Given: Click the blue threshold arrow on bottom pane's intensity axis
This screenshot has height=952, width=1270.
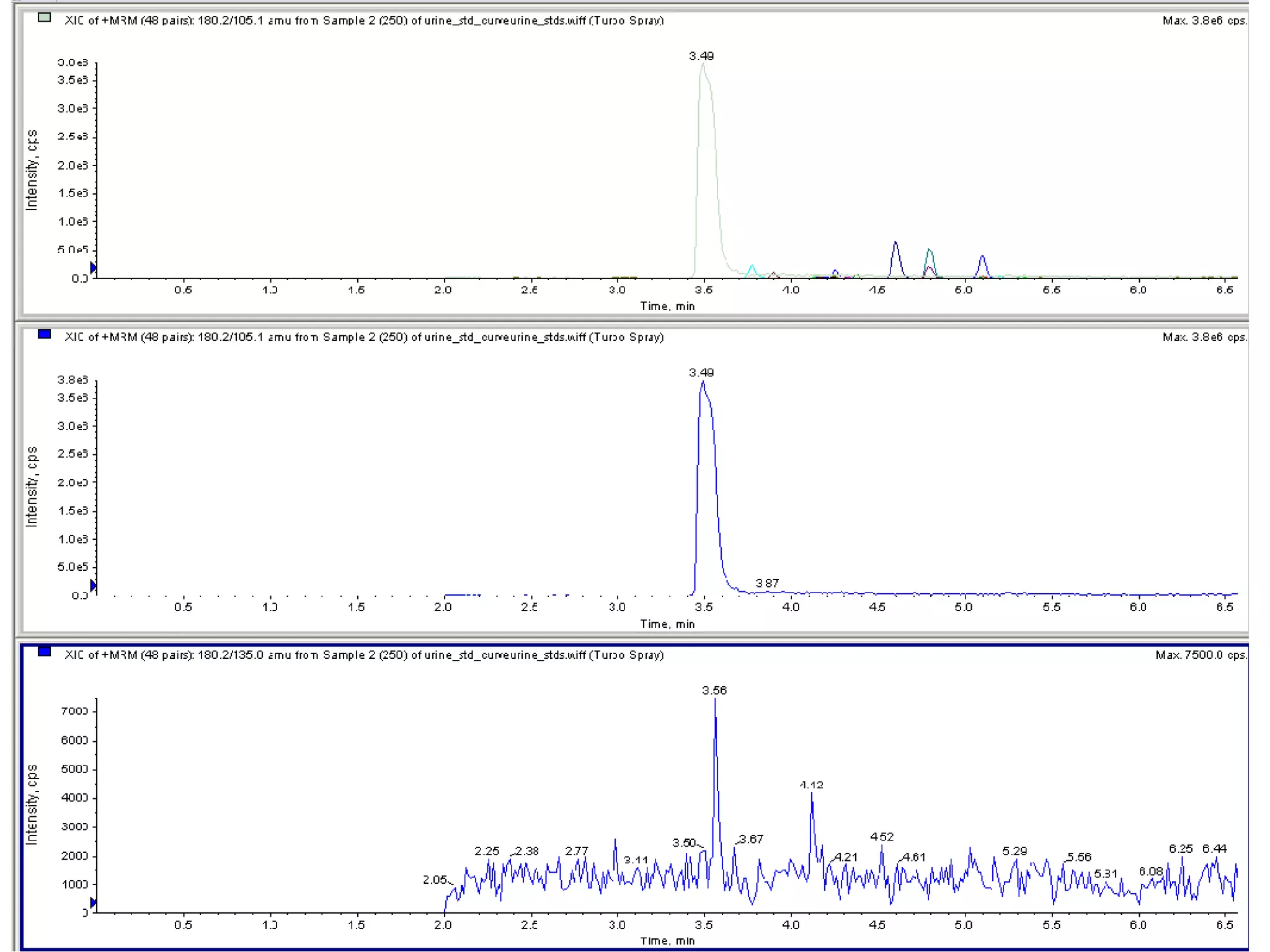Looking at the screenshot, I should (x=93, y=902).
